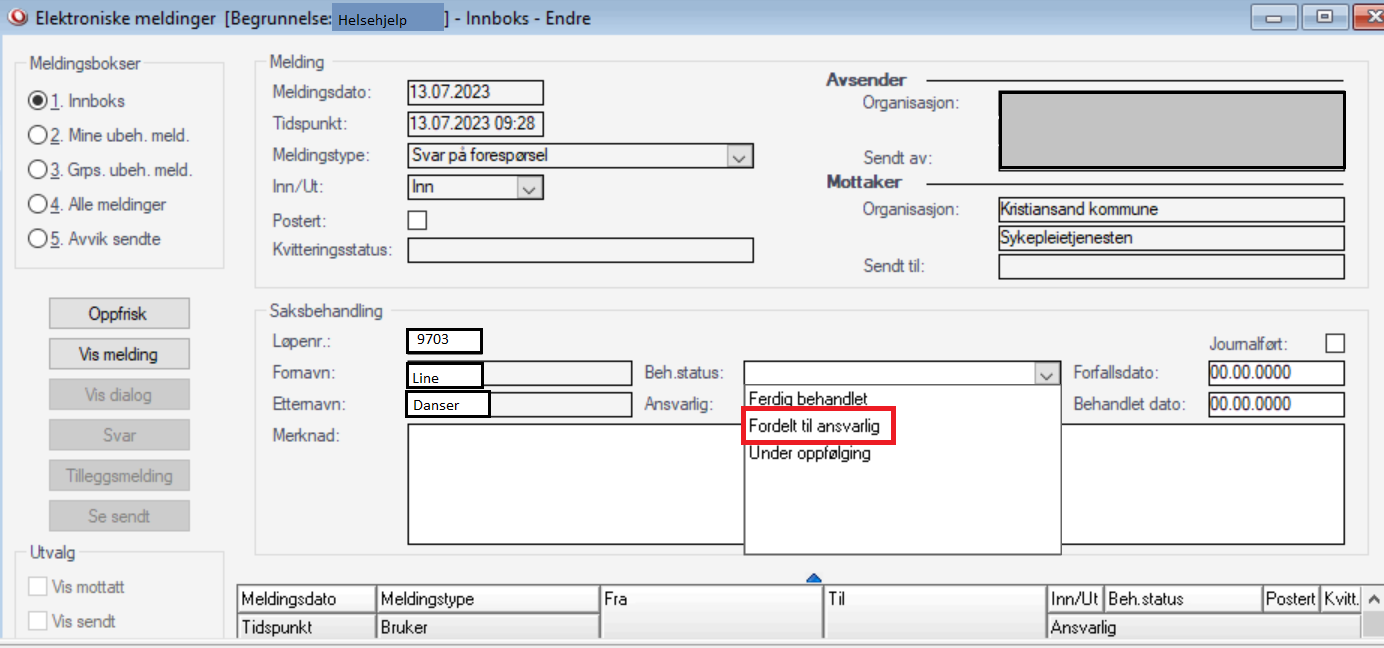Tick the Journalført checkbox
Screen dimensions: 1384x648
click(x=1334, y=343)
